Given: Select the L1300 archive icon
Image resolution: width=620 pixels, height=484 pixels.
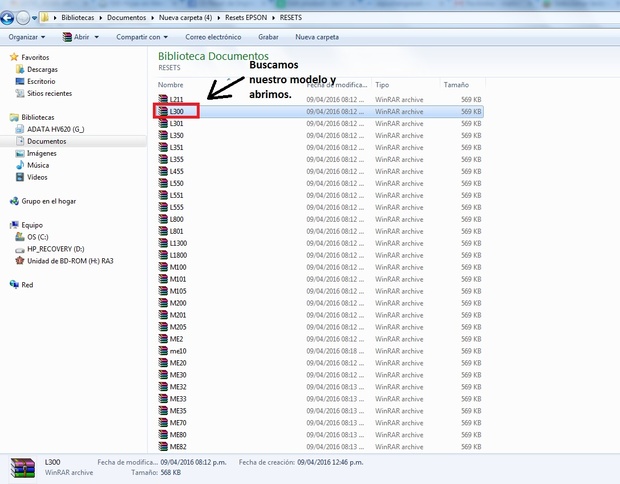Looking at the screenshot, I should (x=163, y=243).
